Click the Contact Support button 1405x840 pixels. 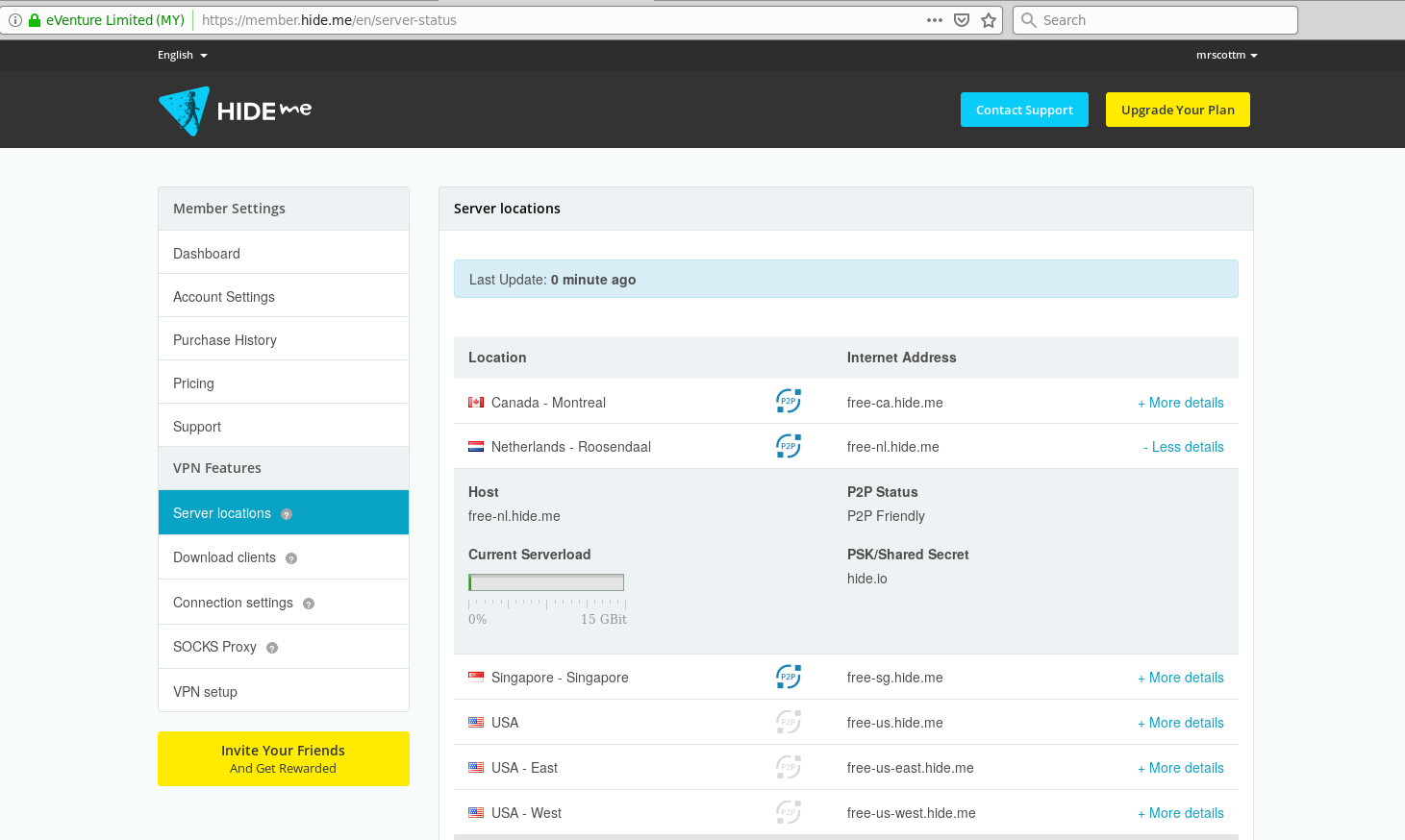click(1024, 110)
